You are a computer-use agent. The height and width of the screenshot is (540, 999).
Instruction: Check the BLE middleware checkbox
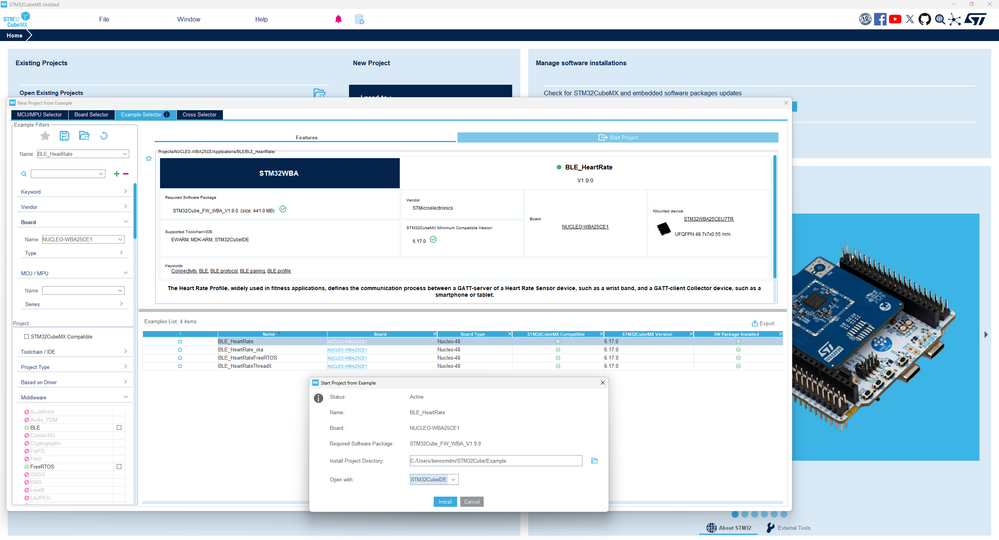tap(119, 427)
